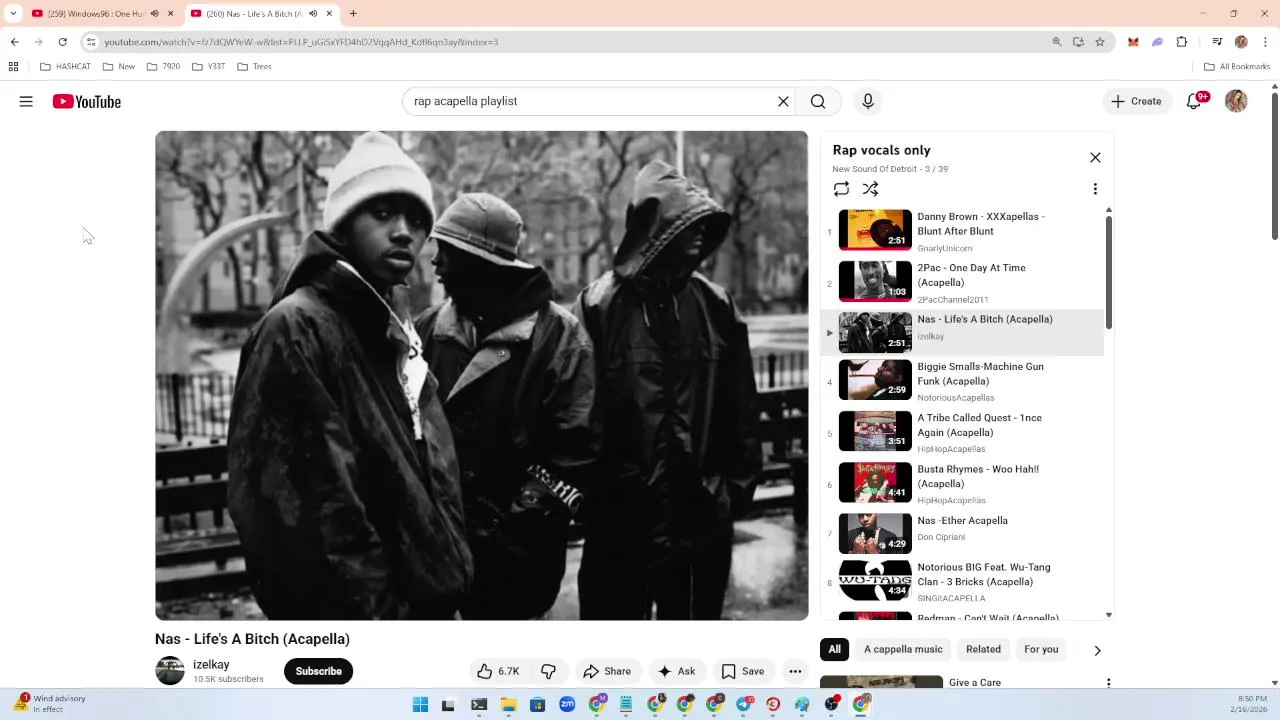
Task: Play Nas Ether Acapella
Action: (x=964, y=534)
